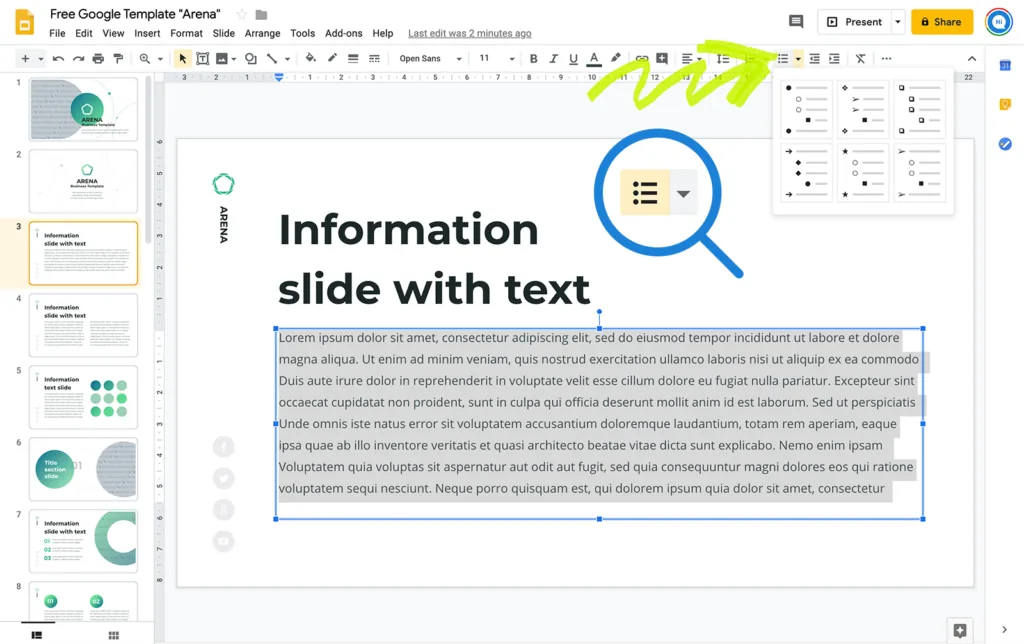Expand the new slide layout dropdown
The image size is (1024, 644).
click(x=40, y=59)
